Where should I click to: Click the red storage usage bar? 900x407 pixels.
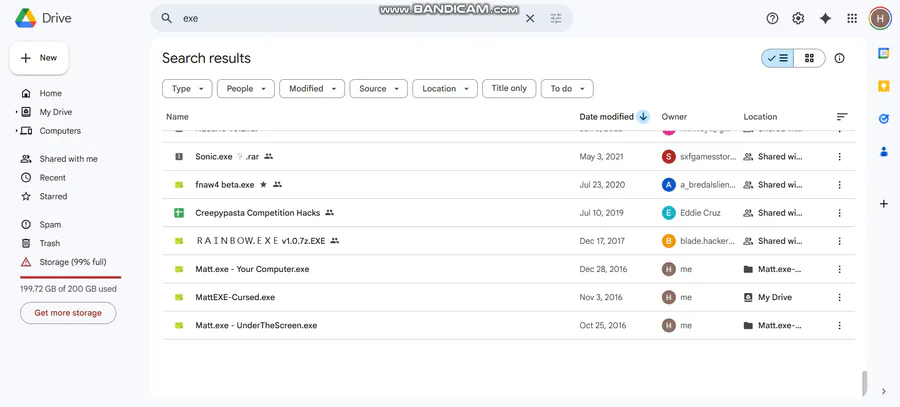point(71,277)
